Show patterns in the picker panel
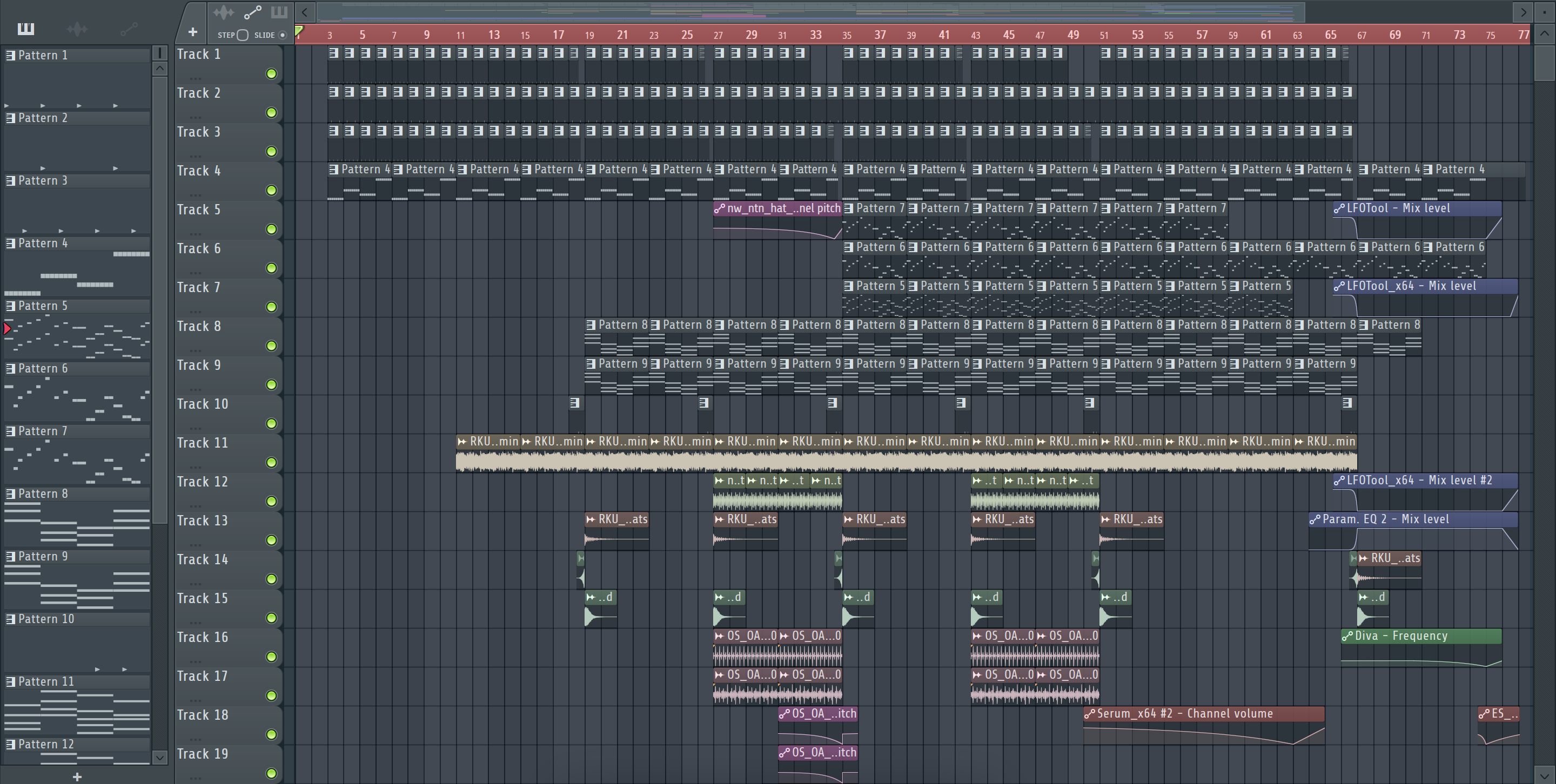The image size is (1556, 784). click(26, 29)
